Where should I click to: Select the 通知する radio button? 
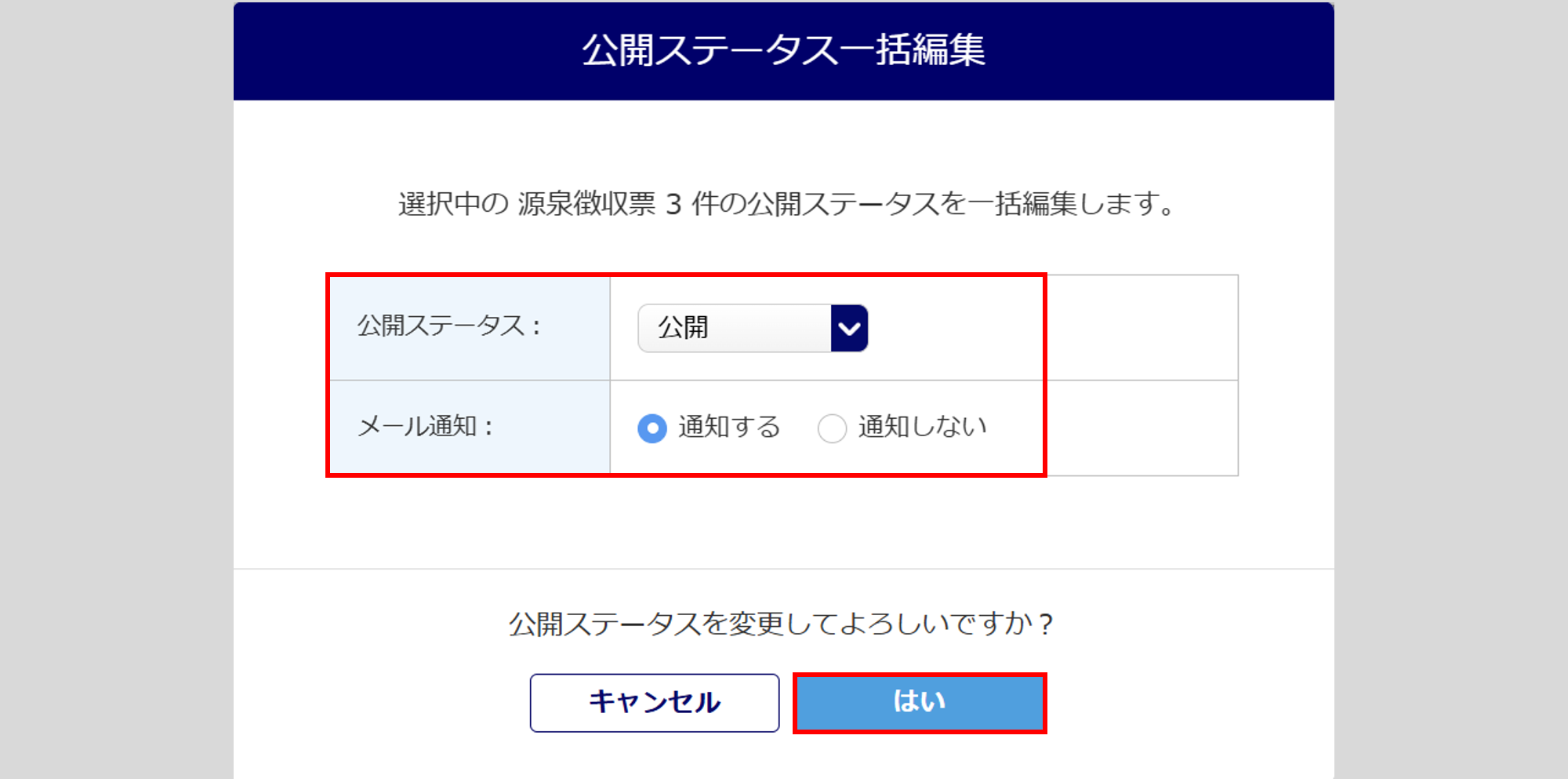(652, 428)
